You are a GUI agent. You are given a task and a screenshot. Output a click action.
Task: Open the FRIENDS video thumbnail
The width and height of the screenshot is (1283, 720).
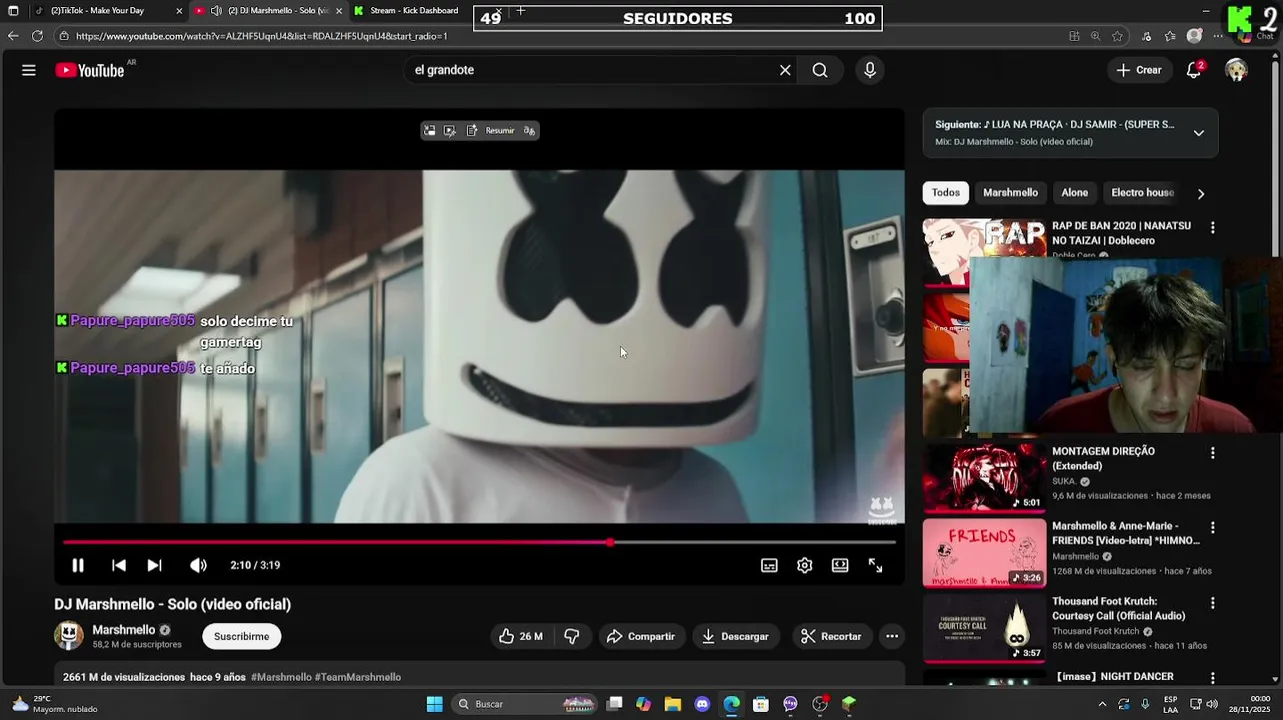[984, 553]
